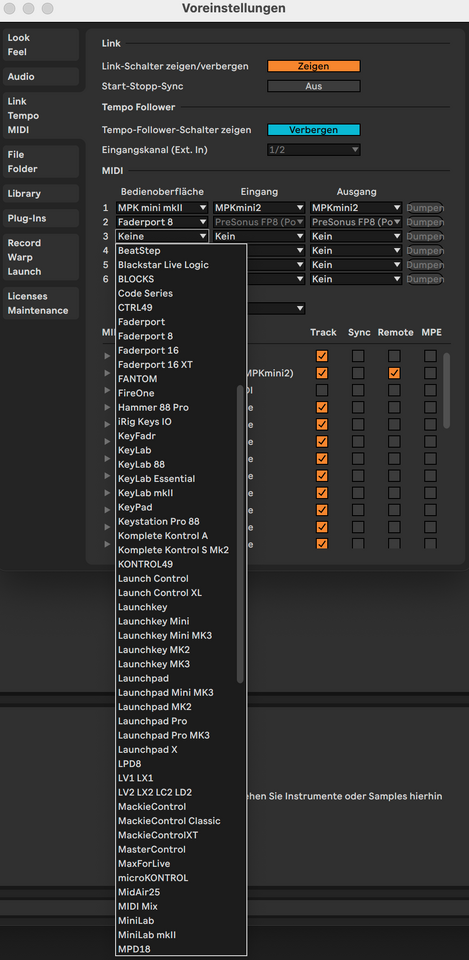Open row 5 Ausgang Kein dropdown
Screen dimensions: 469x960
point(356,264)
